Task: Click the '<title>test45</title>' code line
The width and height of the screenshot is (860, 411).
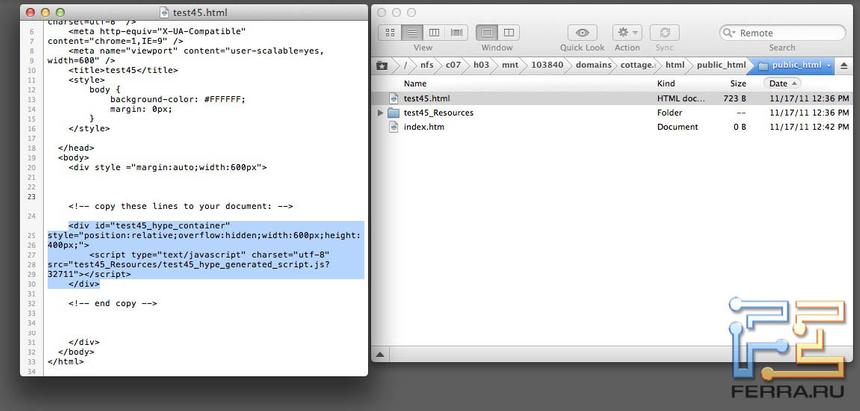Action: 123,70
